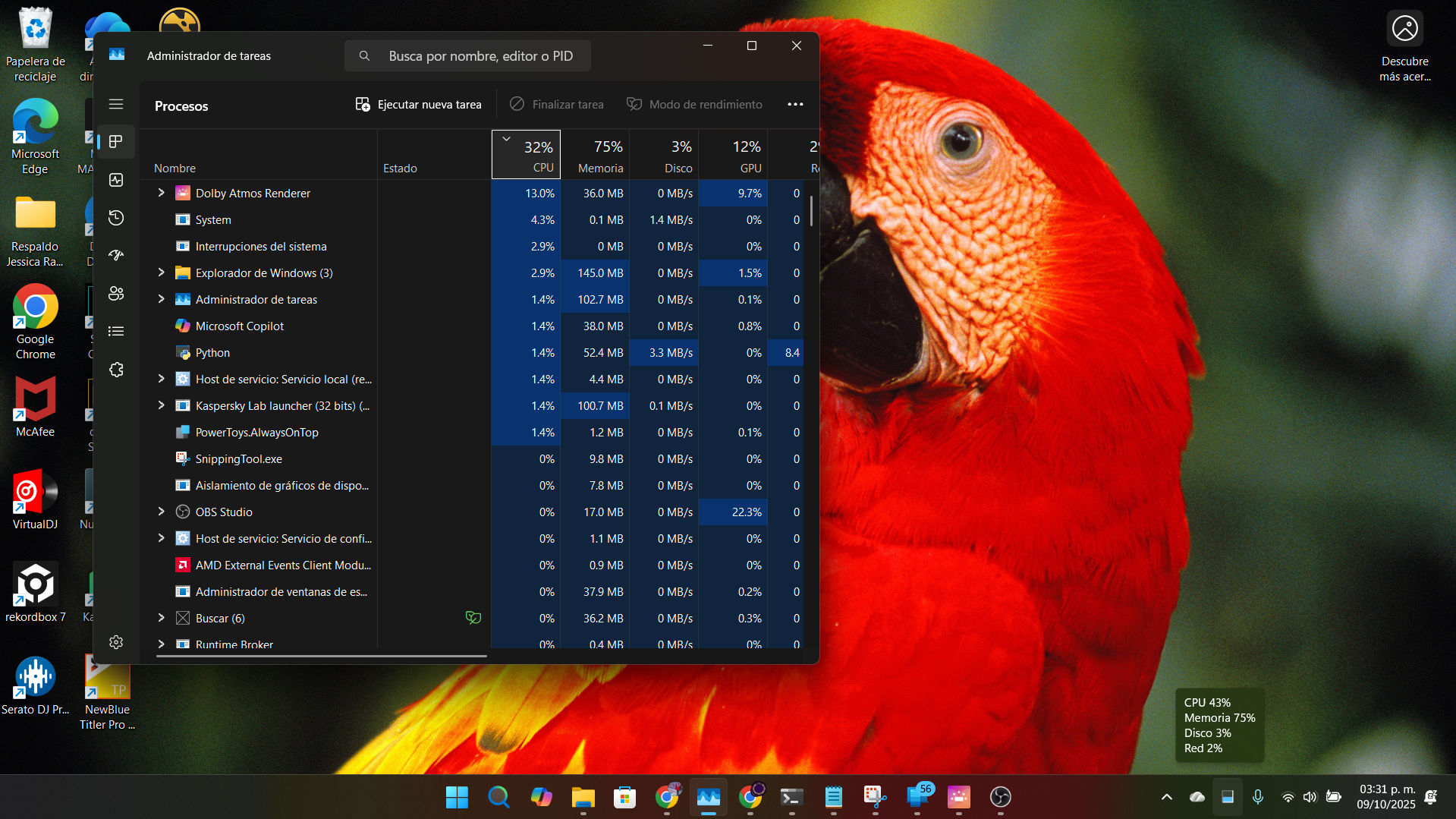The width and height of the screenshot is (1456, 819).
Task: Open Task Manager settings
Action: [115, 641]
